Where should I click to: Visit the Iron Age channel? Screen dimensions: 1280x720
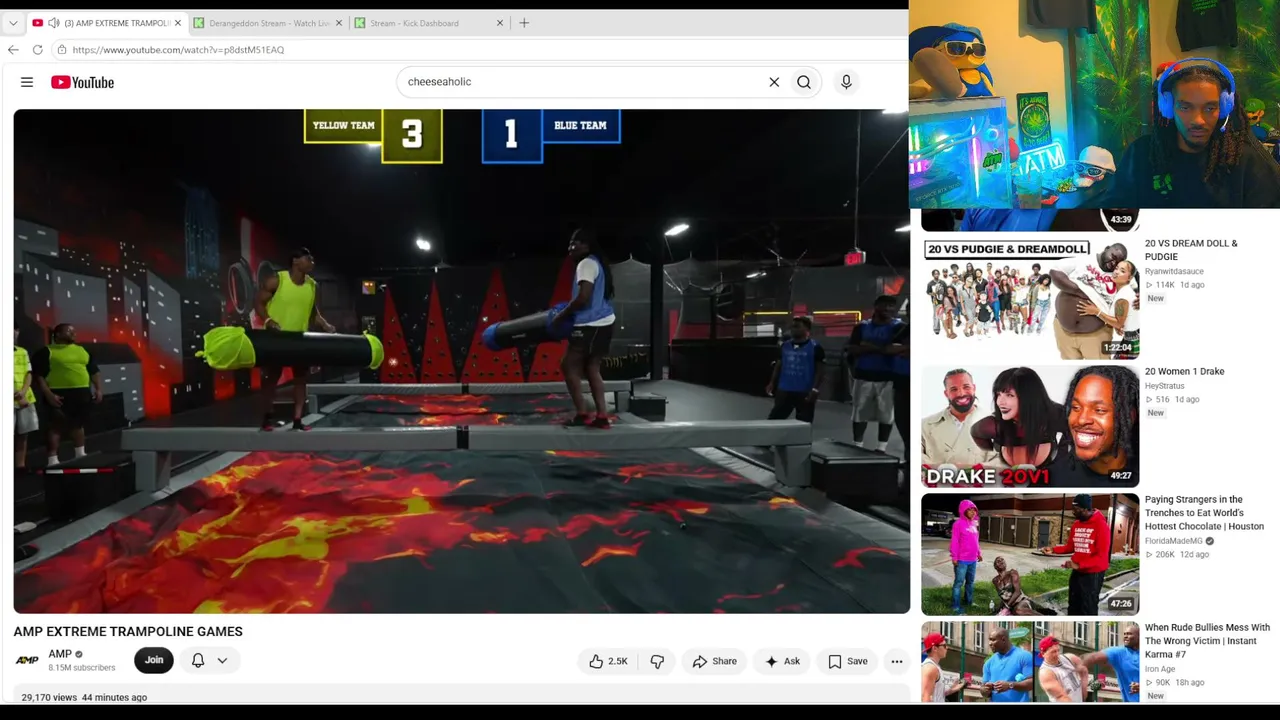point(1160,669)
